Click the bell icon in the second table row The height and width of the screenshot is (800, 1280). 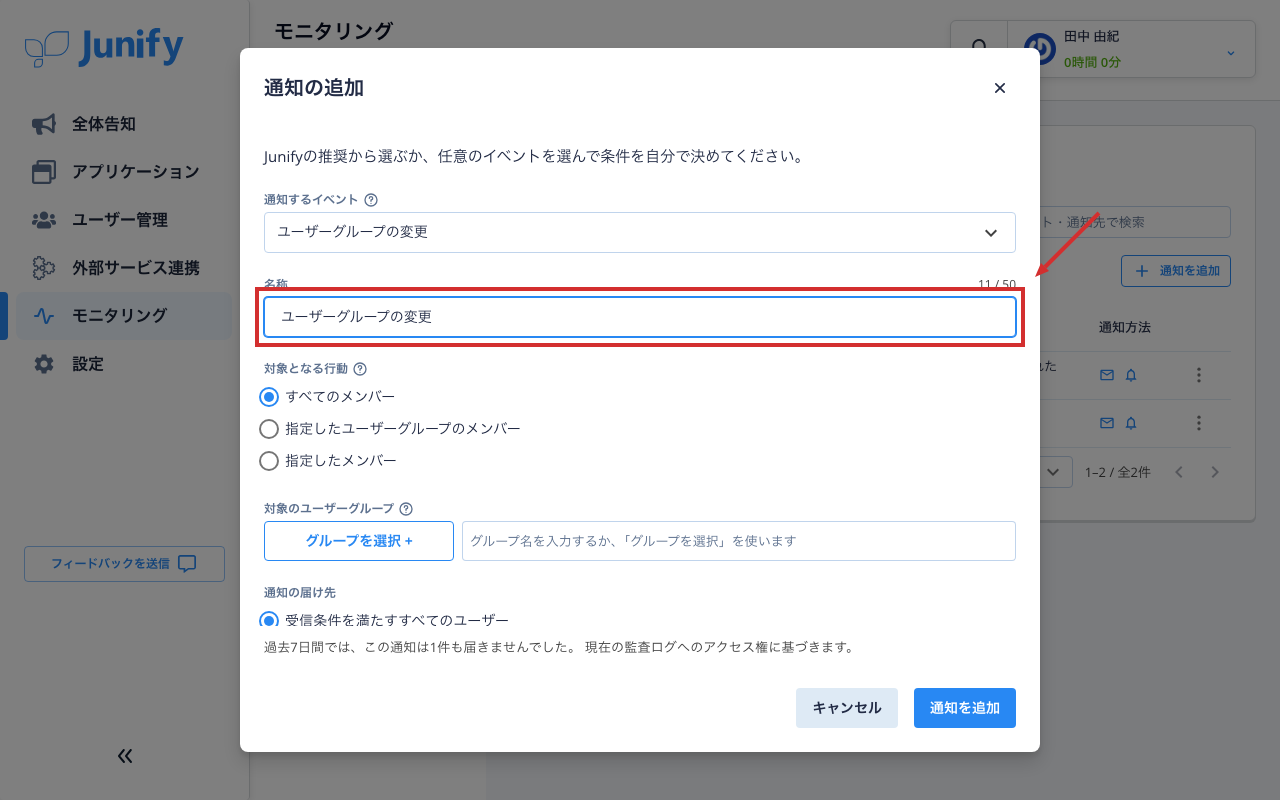pyautogui.click(x=1131, y=423)
